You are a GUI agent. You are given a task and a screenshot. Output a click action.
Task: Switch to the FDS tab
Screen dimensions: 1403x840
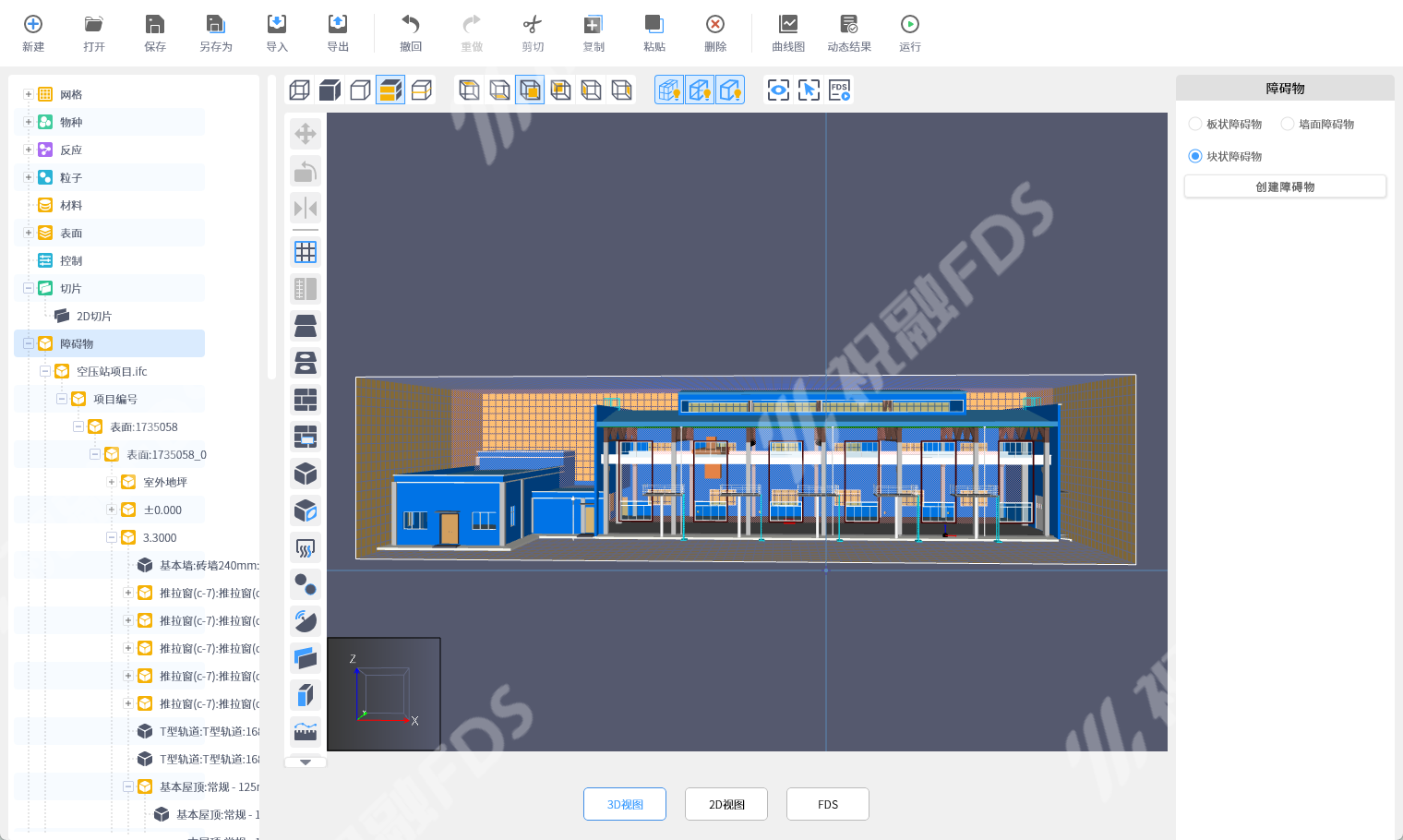[x=827, y=804]
